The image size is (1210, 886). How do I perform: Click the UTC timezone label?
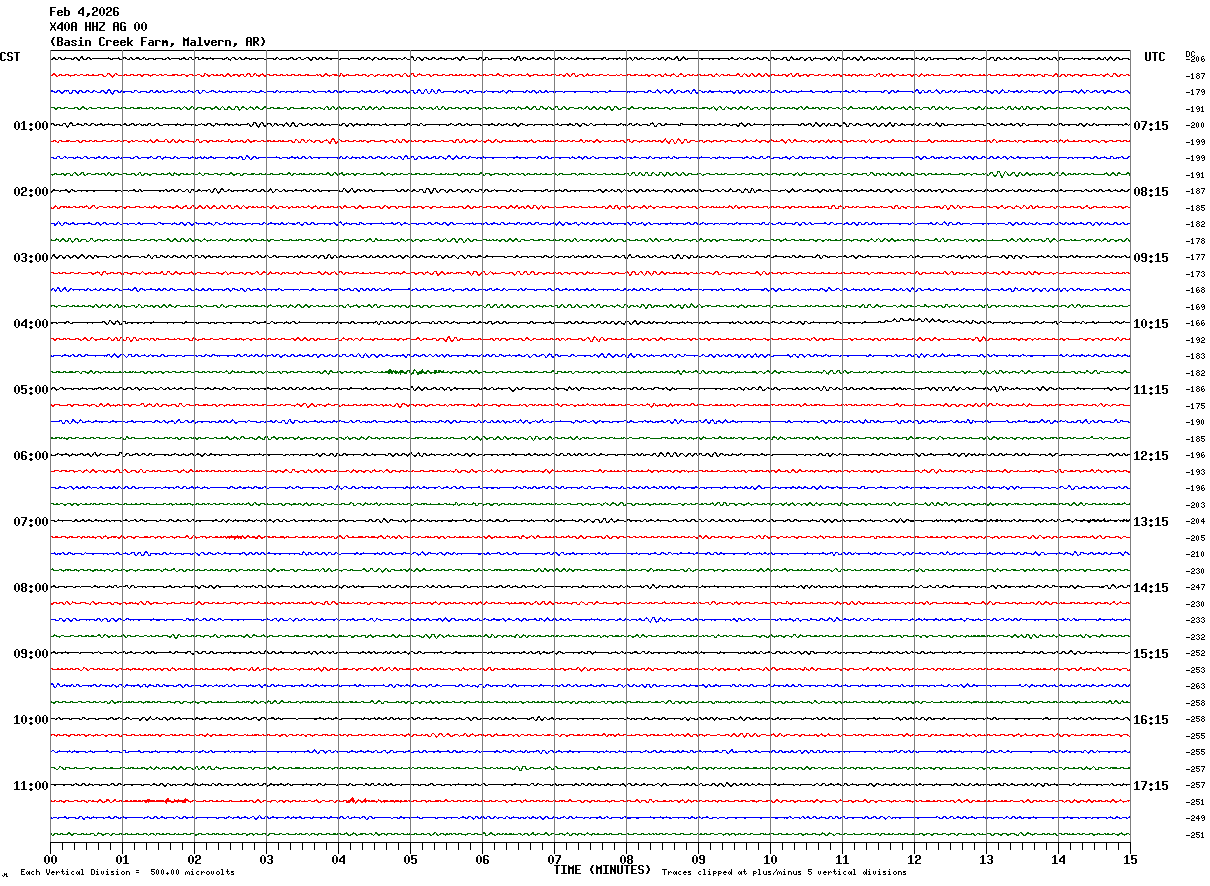click(1155, 57)
